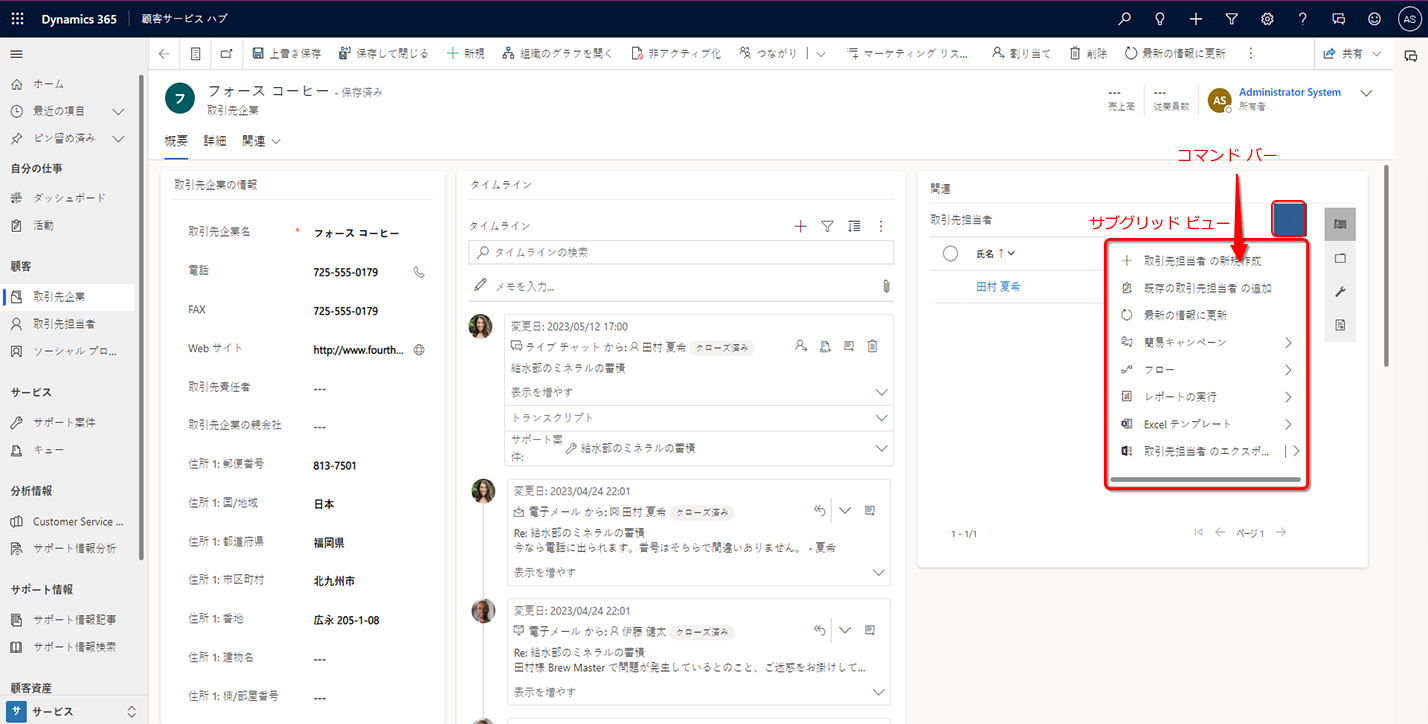The width and height of the screenshot is (1428, 724).
Task: Expand ピン留め済み in the sidebar
Action: [118, 138]
